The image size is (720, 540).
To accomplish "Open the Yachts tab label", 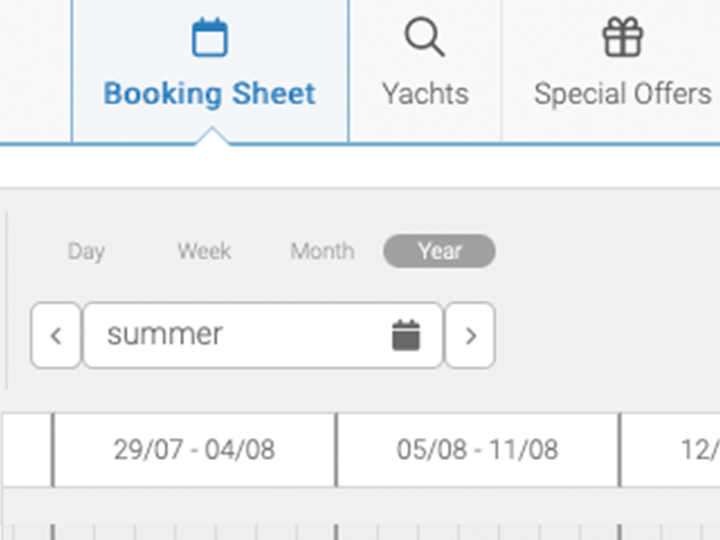I will [425, 94].
